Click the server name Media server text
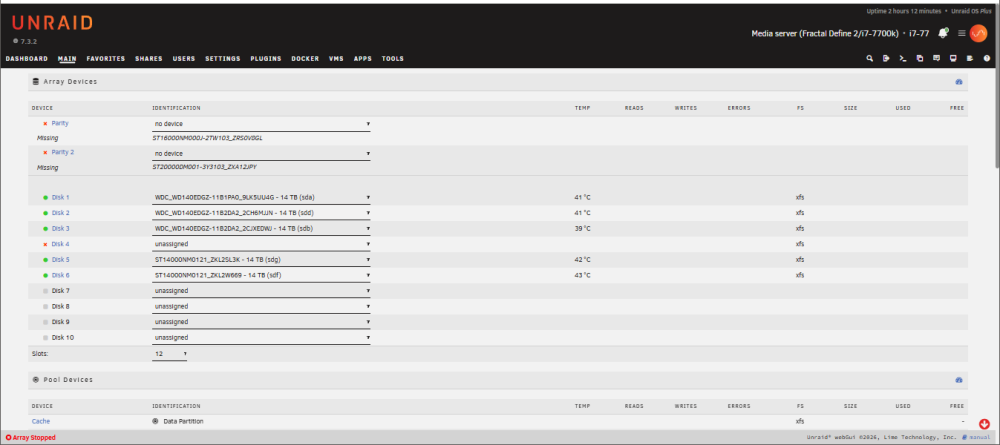 pyautogui.click(x=826, y=33)
